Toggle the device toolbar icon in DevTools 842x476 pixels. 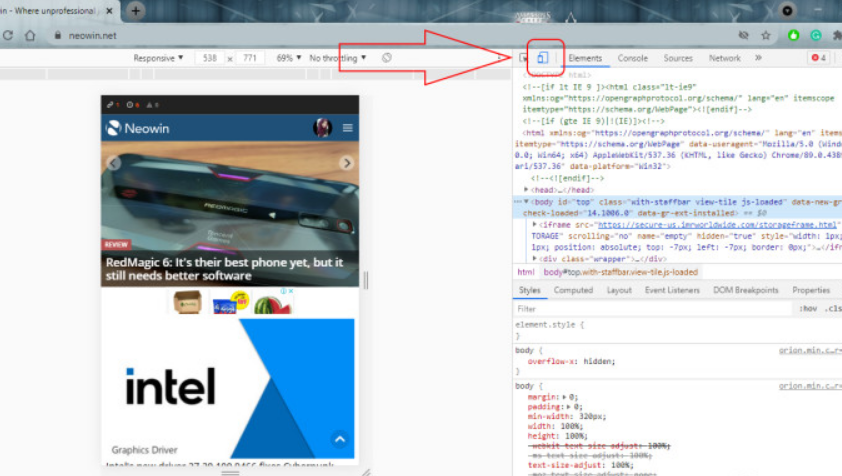click(543, 57)
